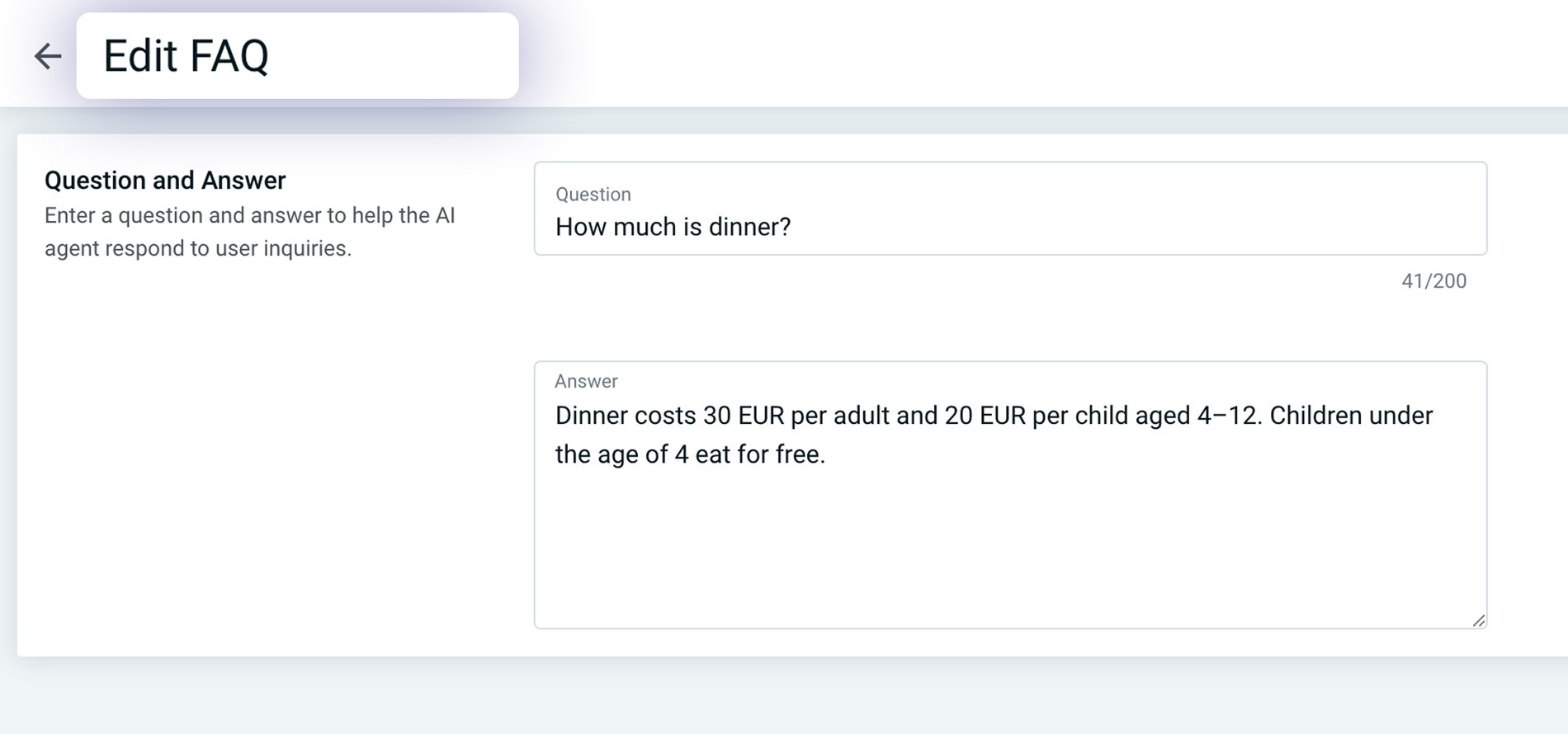Select the 'Question and Answer' heading

pyautogui.click(x=164, y=180)
